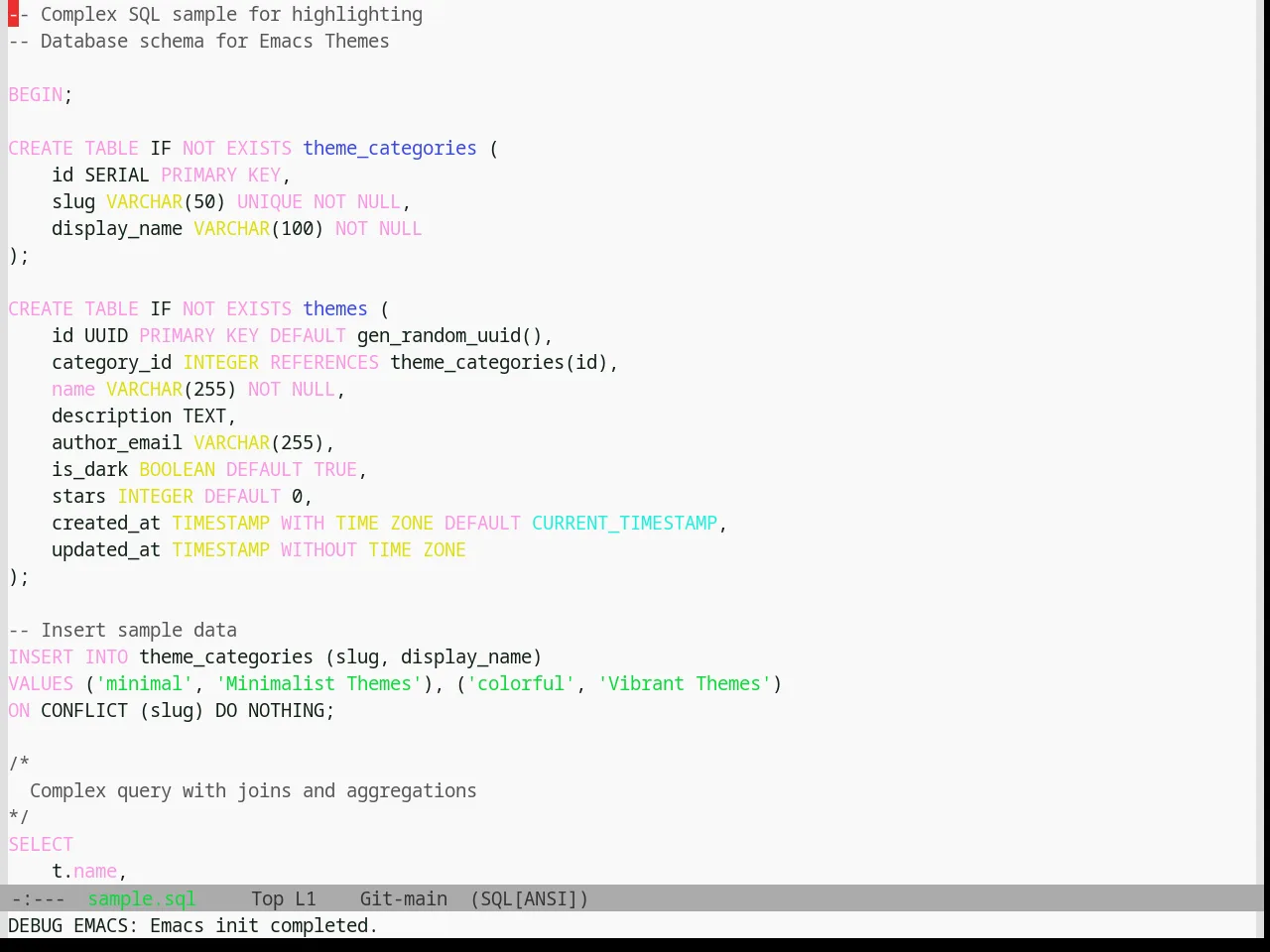Click UNIQUE keyword on the slug line
Screen dimensions: 1270x952
click(x=270, y=202)
